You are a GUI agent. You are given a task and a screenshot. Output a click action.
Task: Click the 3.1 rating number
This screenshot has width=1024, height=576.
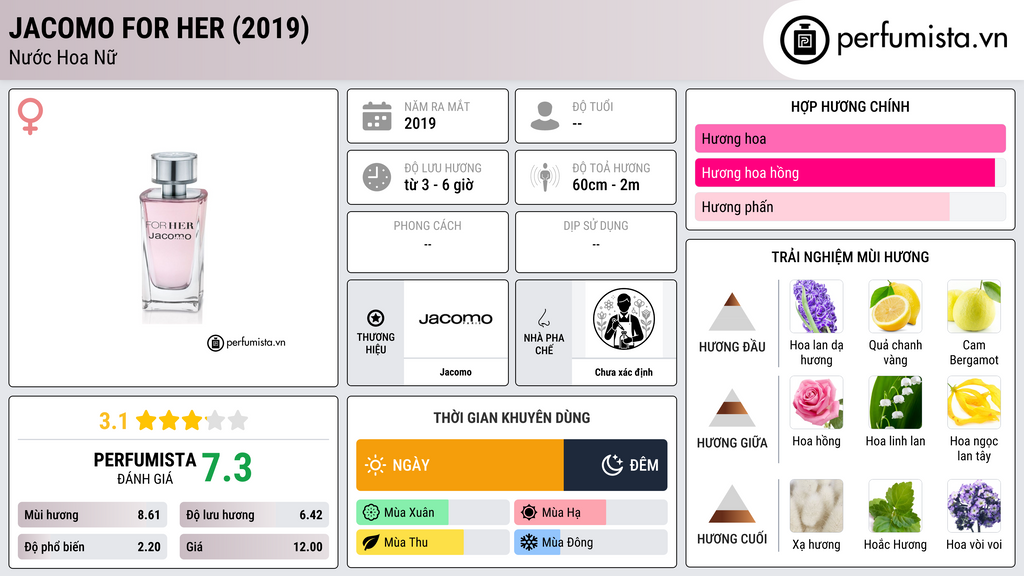[x=113, y=421]
